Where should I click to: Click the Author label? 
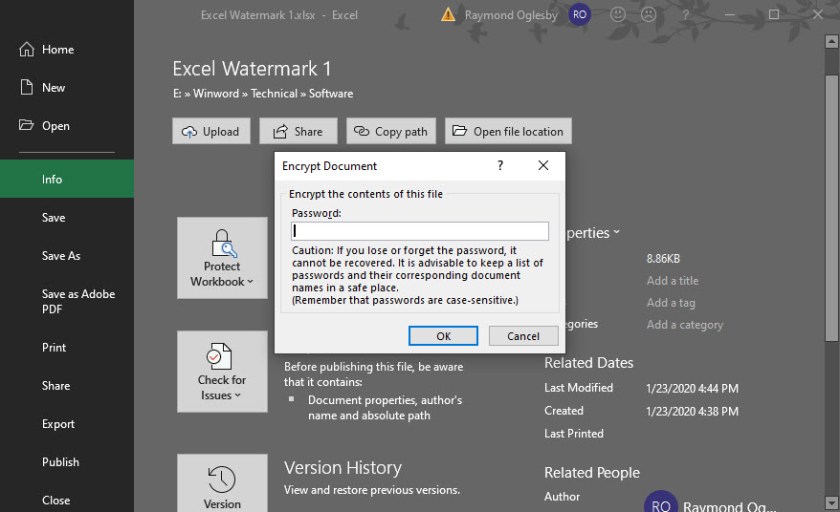562,496
